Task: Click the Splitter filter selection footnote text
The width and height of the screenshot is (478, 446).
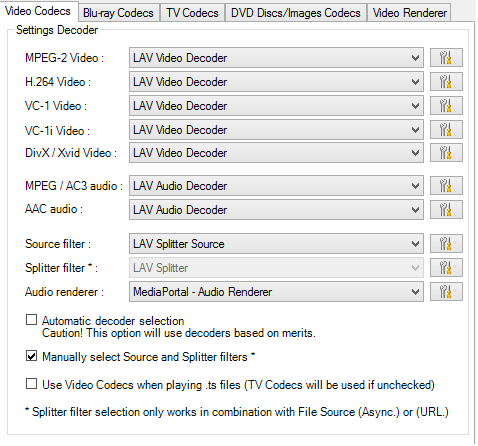Action: 237,412
